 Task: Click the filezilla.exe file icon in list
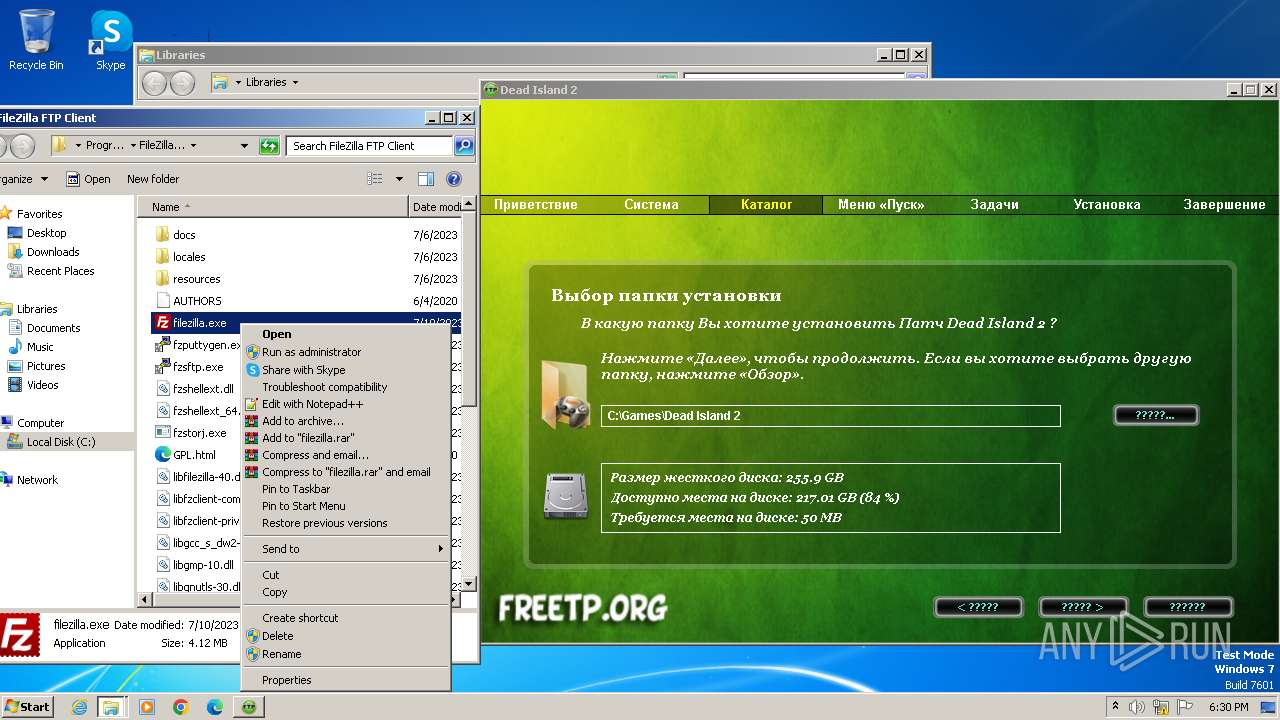click(x=162, y=323)
